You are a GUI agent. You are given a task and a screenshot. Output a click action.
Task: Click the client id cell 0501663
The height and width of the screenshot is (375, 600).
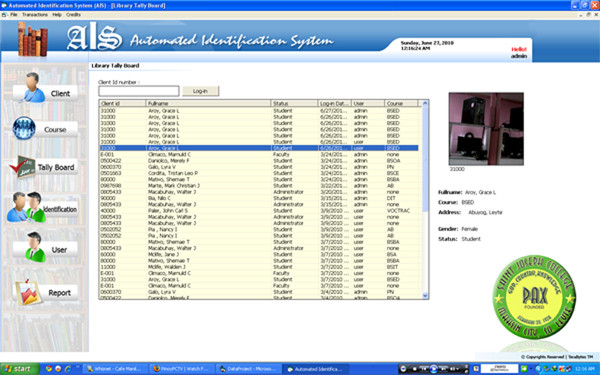coord(111,173)
